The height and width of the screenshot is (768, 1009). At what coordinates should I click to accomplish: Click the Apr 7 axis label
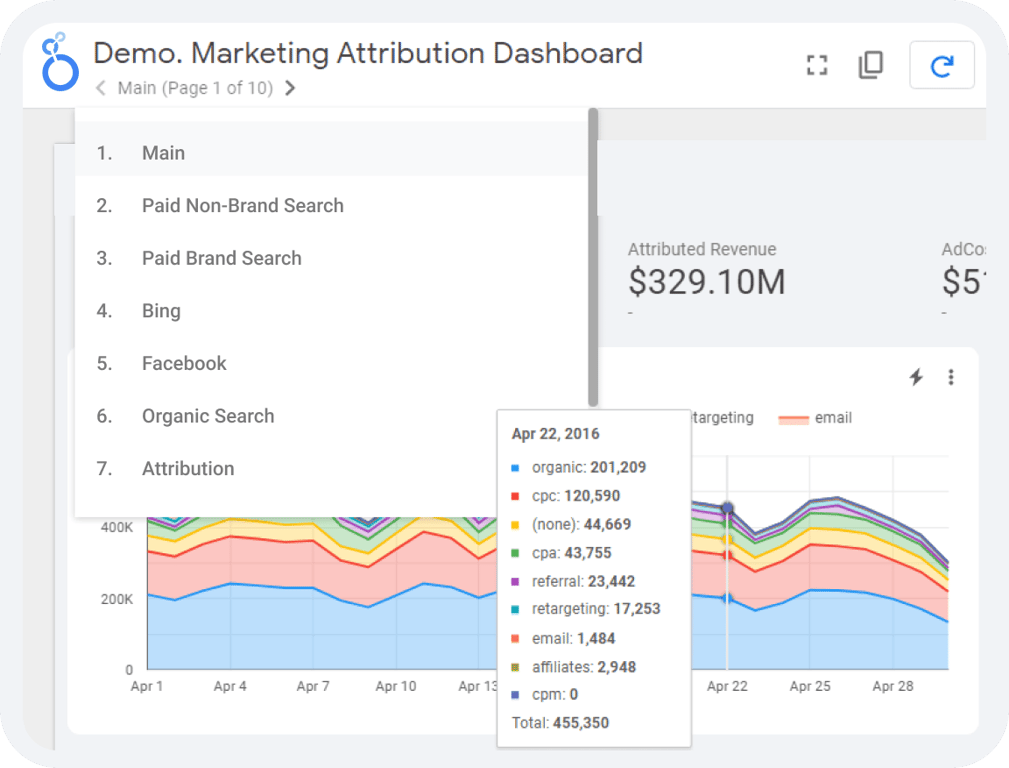[313, 686]
